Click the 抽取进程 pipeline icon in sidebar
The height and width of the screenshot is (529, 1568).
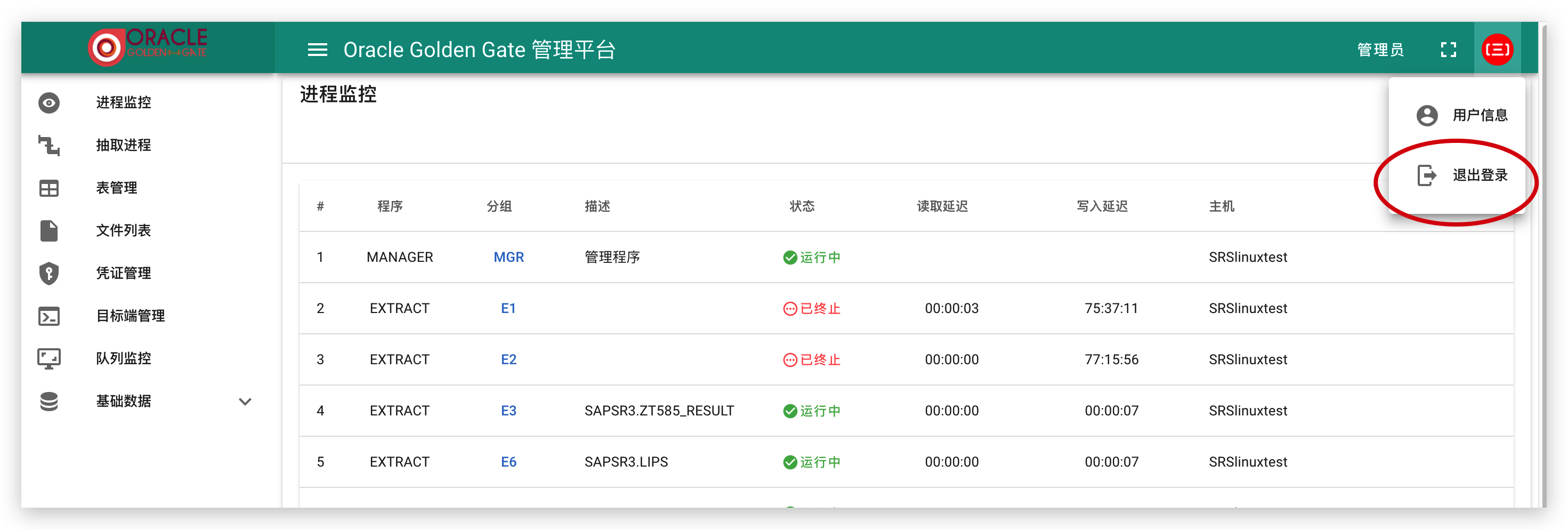coord(49,146)
